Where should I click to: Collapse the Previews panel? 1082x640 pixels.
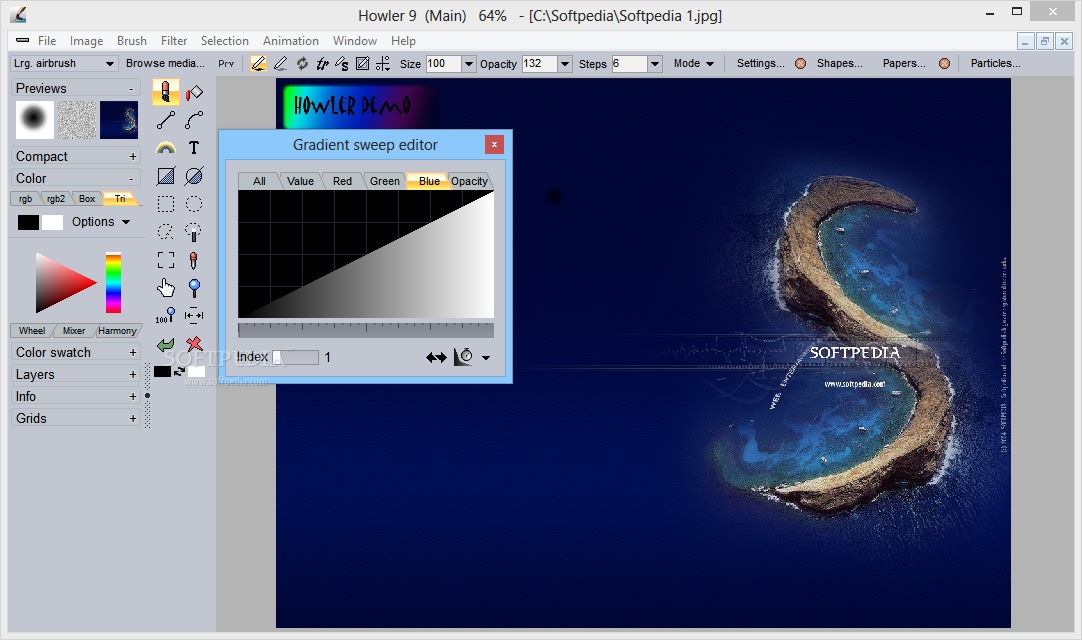131,89
